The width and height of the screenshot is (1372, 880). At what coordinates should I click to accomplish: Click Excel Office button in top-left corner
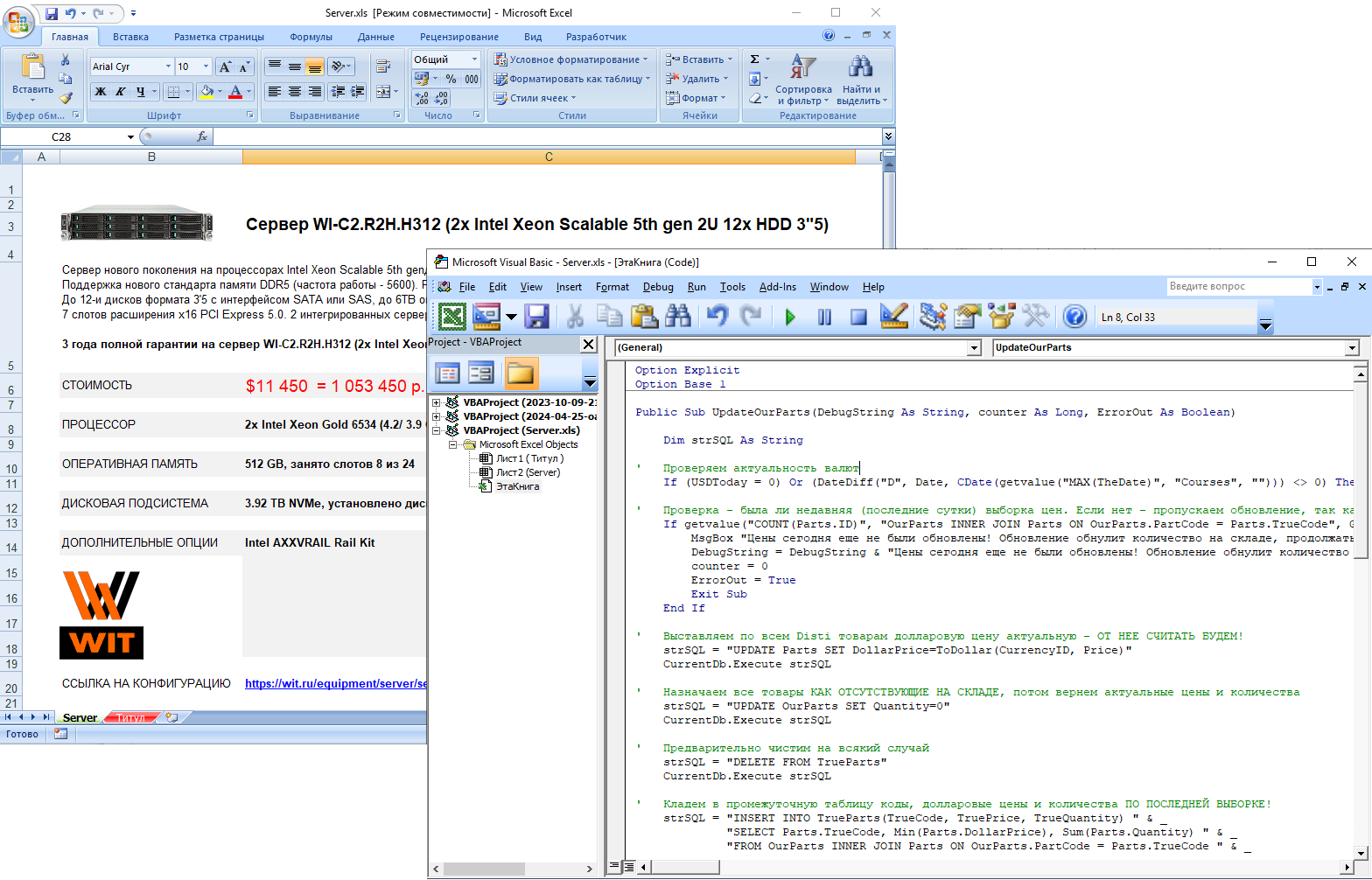(x=18, y=22)
